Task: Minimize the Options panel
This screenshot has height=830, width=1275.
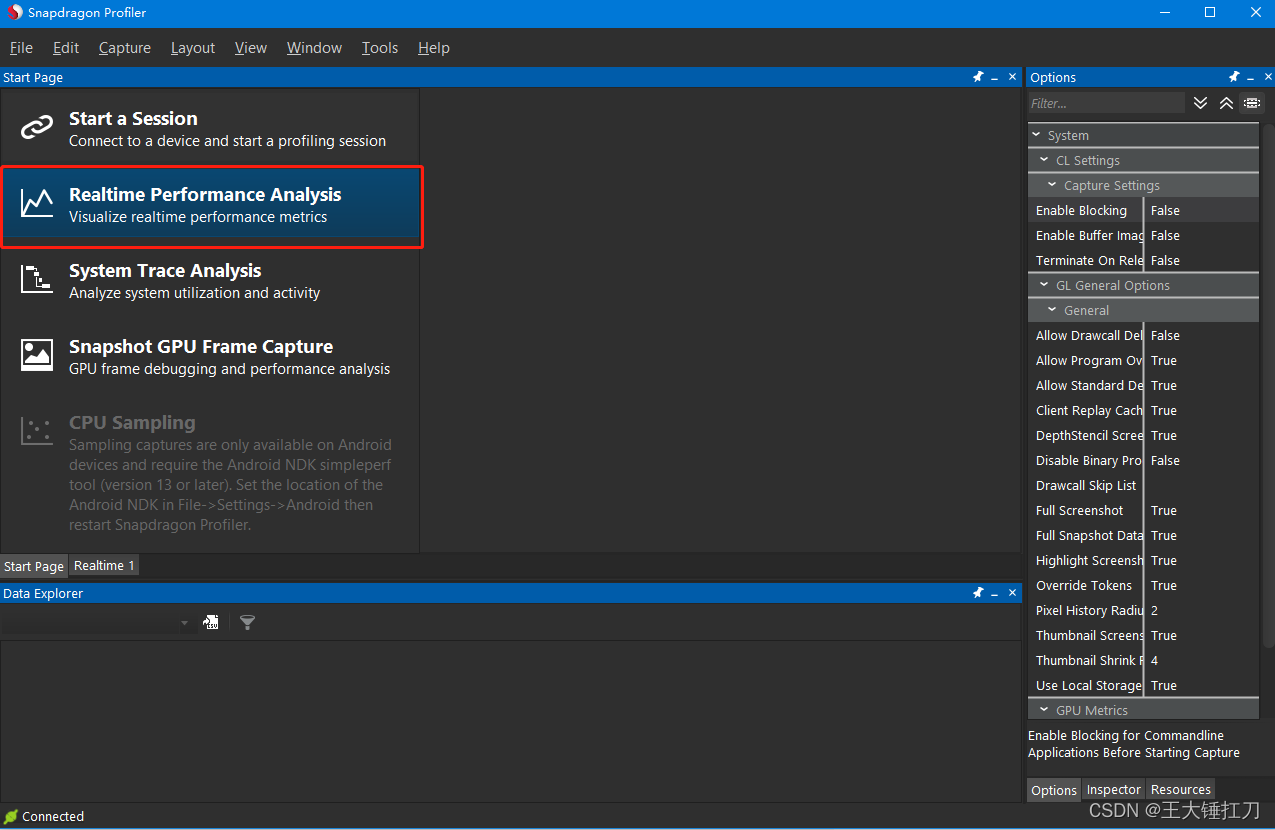Action: pos(1250,77)
